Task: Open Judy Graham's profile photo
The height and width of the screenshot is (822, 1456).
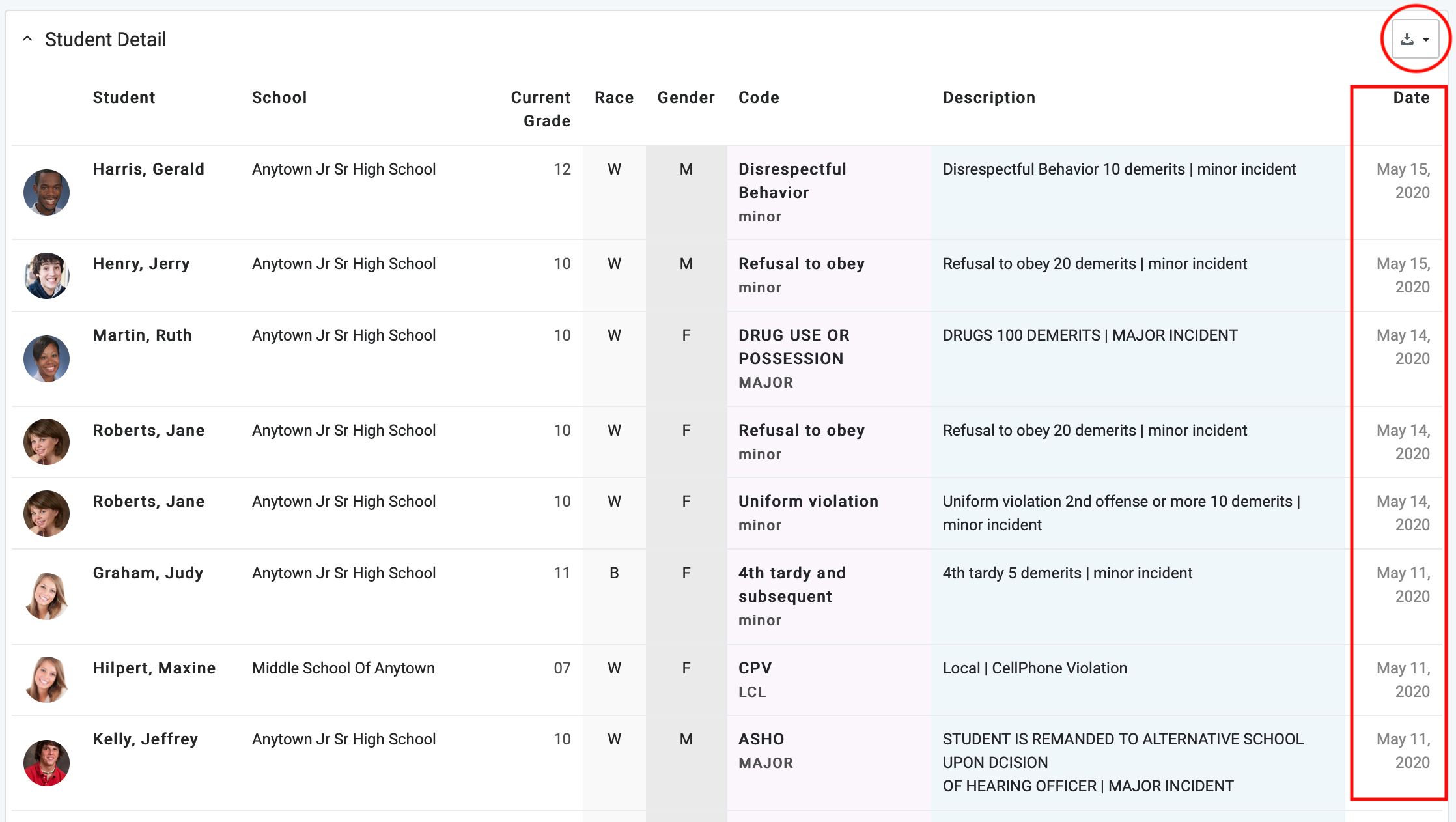Action: click(46, 596)
